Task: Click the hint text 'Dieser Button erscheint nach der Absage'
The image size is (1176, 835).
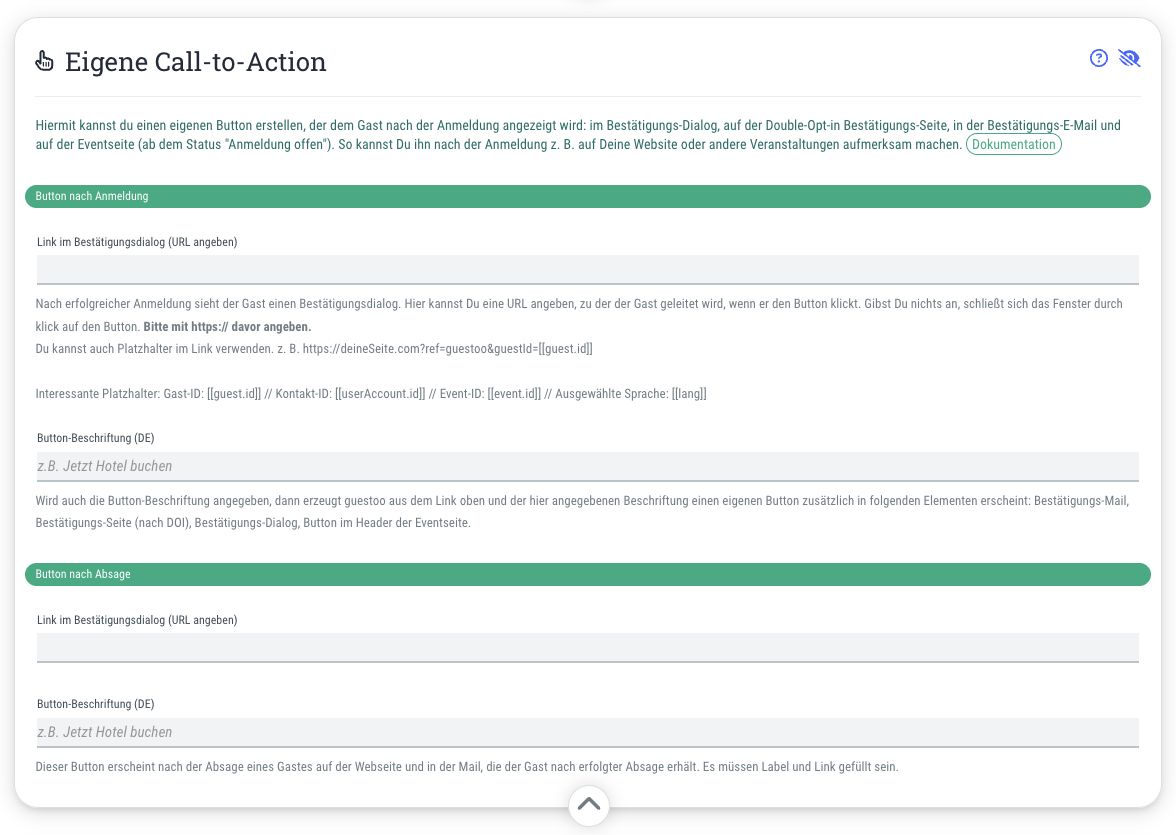Action: pyautogui.click(x=466, y=767)
